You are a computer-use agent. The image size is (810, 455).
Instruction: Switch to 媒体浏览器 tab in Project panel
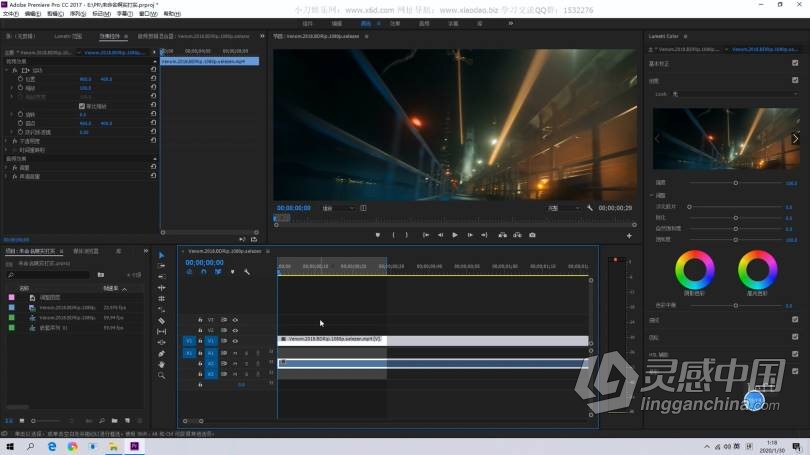pyautogui.click(x=86, y=251)
